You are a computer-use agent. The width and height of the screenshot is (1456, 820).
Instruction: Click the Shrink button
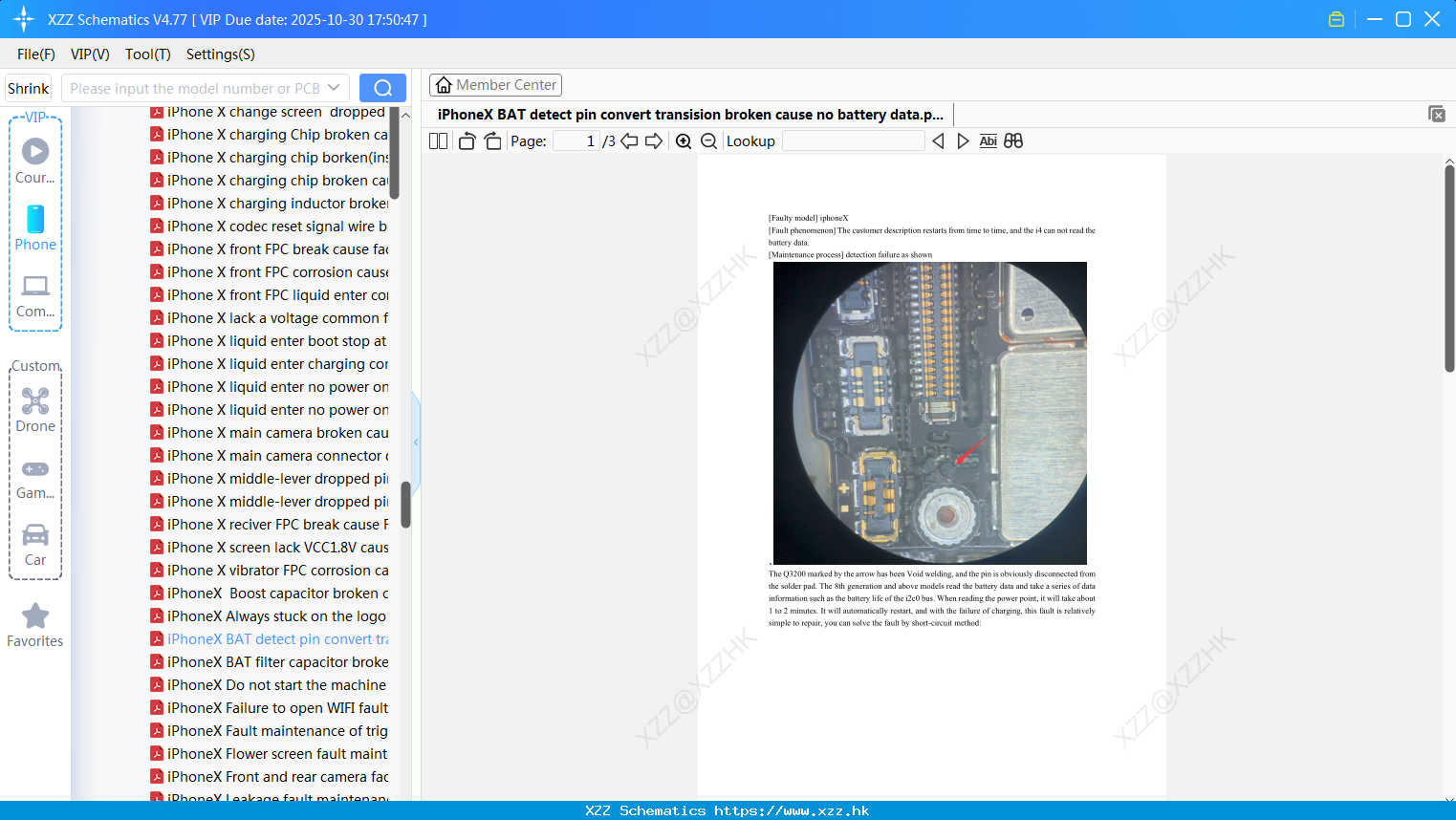click(x=28, y=88)
